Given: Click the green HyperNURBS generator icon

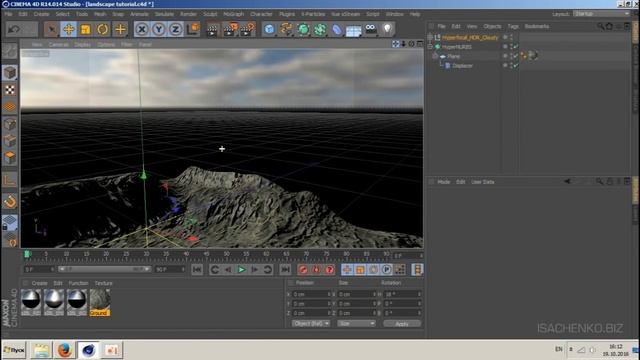Looking at the screenshot, I should [303, 29].
